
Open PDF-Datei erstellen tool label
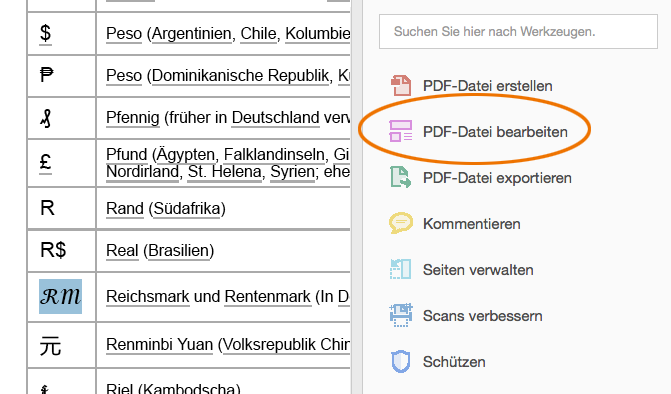[x=487, y=86]
